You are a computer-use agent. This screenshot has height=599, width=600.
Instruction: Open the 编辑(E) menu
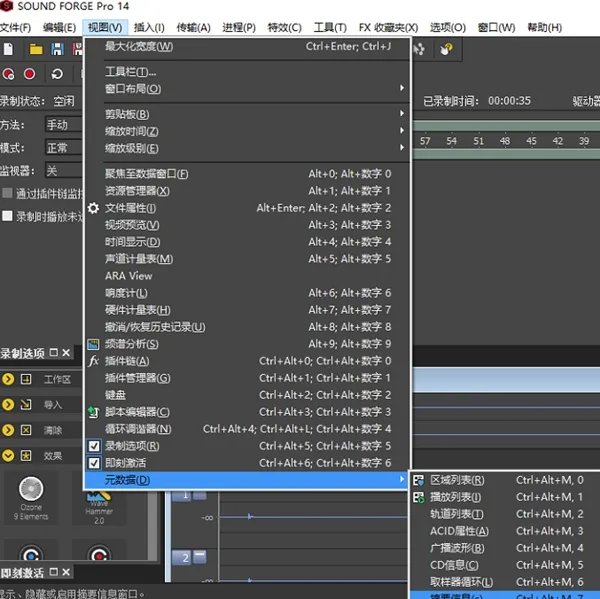point(59,28)
